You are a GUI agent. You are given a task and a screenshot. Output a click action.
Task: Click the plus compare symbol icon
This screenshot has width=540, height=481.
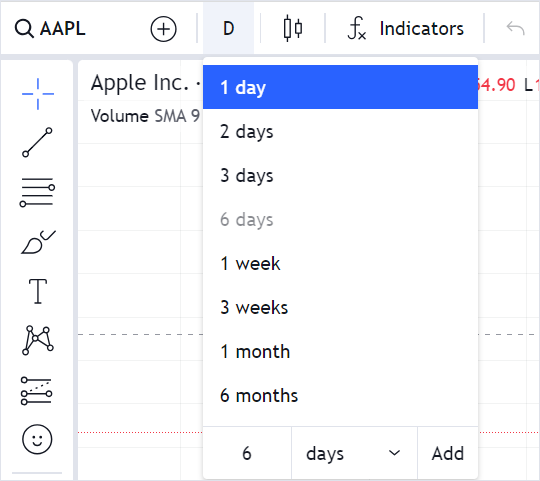(x=164, y=29)
